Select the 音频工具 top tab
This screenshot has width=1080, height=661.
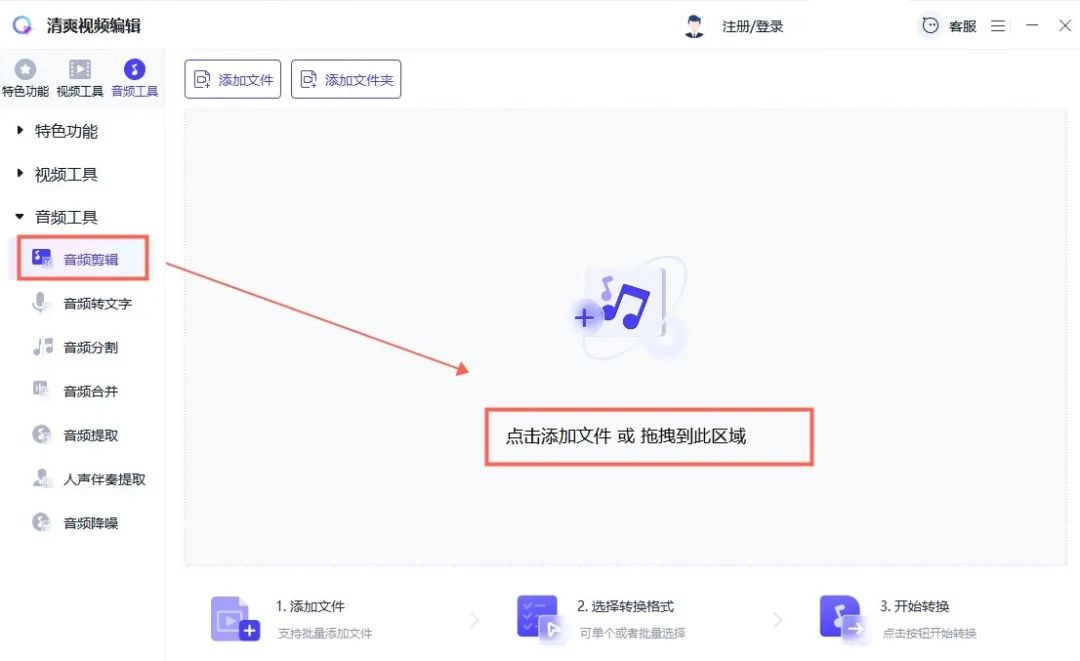click(134, 78)
